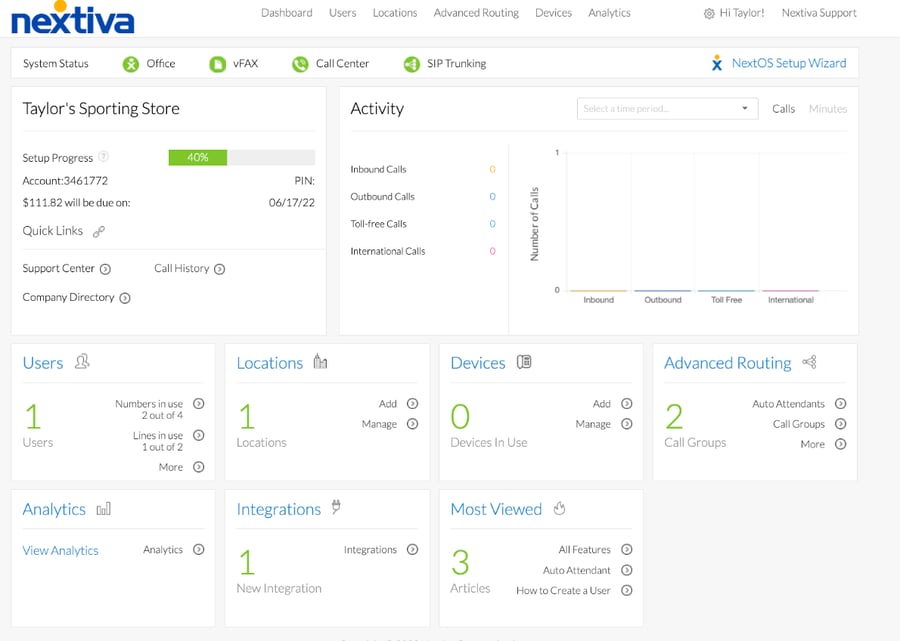900x641 pixels.
Task: Click the arrow next to Devices Manage
Action: click(627, 424)
